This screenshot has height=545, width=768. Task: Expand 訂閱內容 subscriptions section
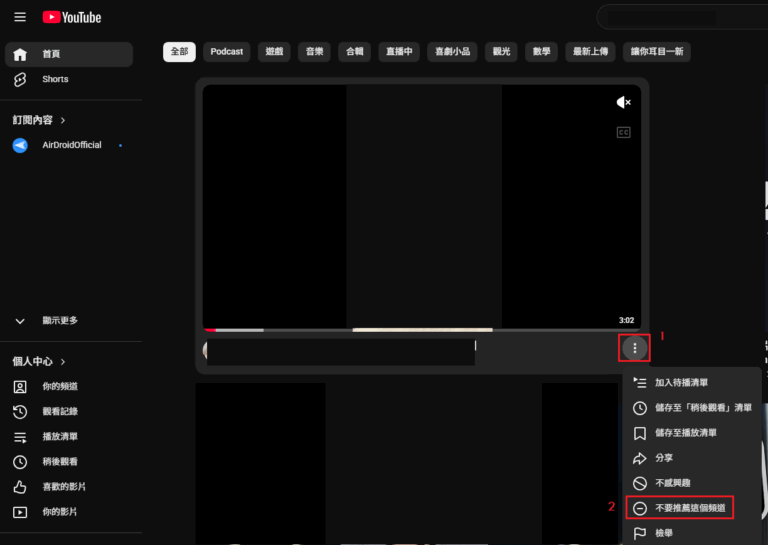[x=39, y=120]
